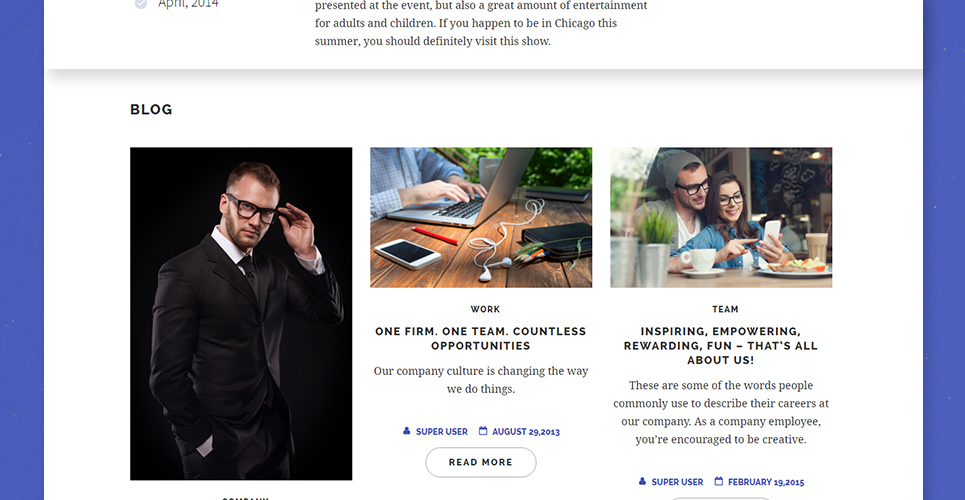
Task: Click the April, 2014 timeline date
Action: pyautogui.click(x=188, y=4)
